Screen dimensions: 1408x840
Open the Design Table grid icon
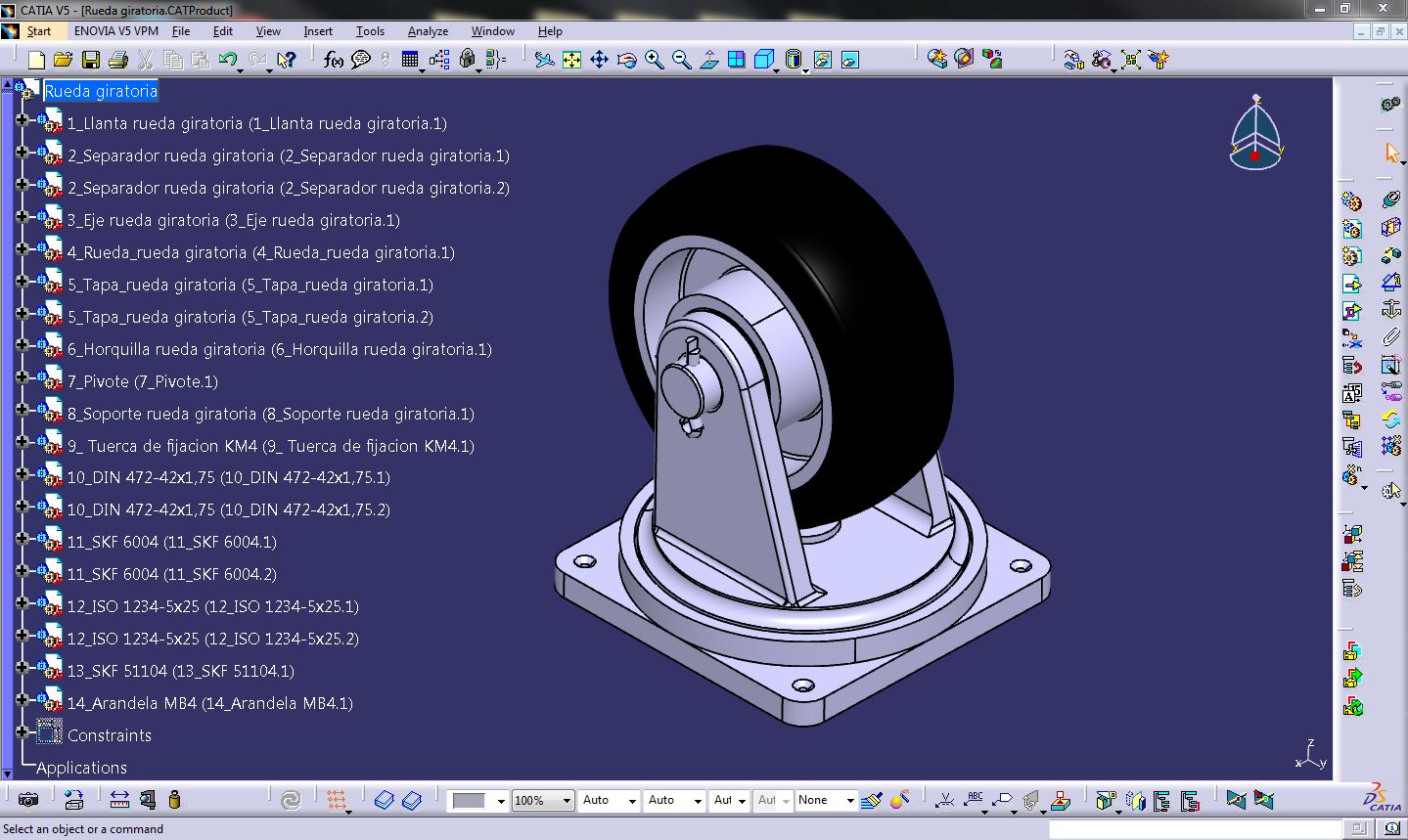(410, 60)
